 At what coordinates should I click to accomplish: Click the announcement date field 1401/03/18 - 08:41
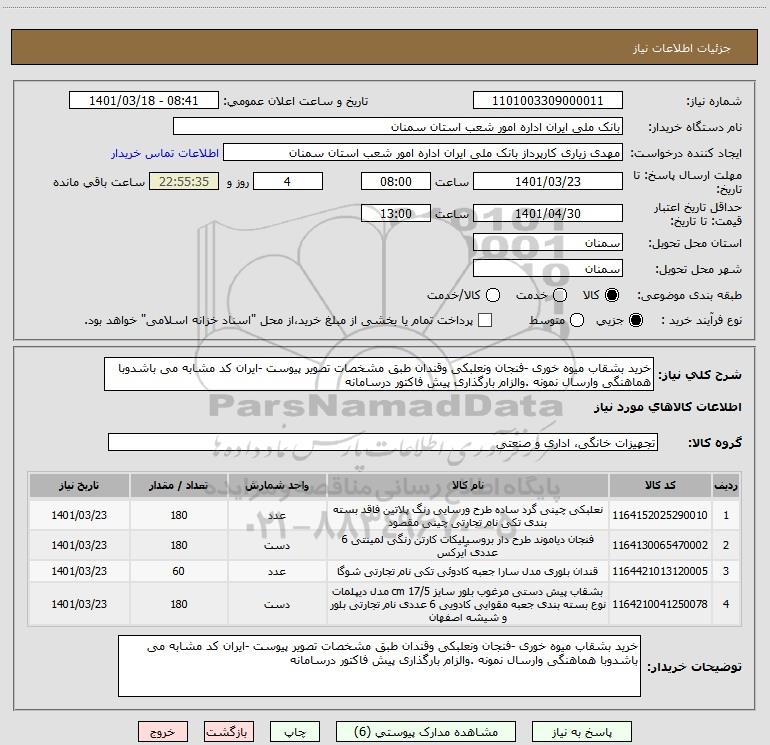[144, 101]
